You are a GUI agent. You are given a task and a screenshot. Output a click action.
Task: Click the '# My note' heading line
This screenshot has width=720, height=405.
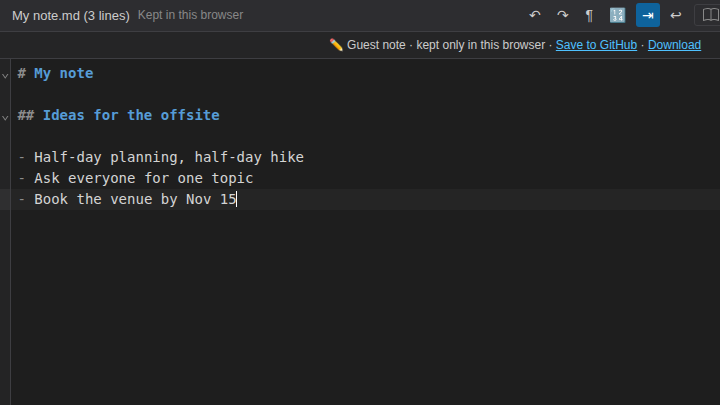pos(56,73)
